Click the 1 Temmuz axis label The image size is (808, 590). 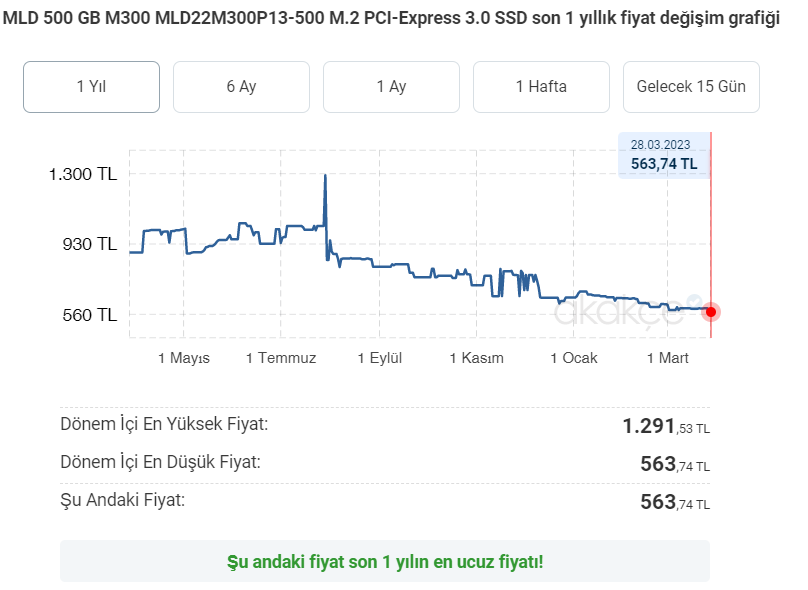[281, 358]
